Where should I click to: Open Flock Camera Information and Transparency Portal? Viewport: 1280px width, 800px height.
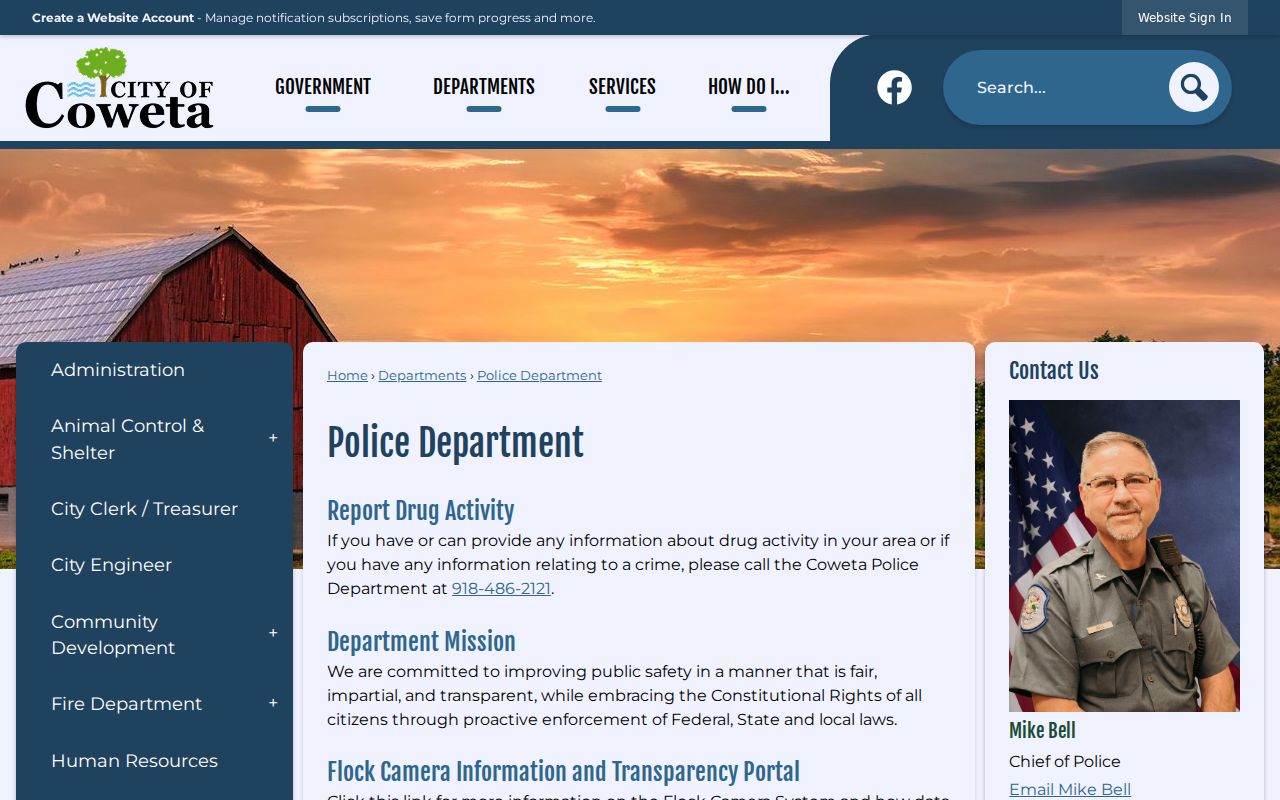[x=563, y=772]
